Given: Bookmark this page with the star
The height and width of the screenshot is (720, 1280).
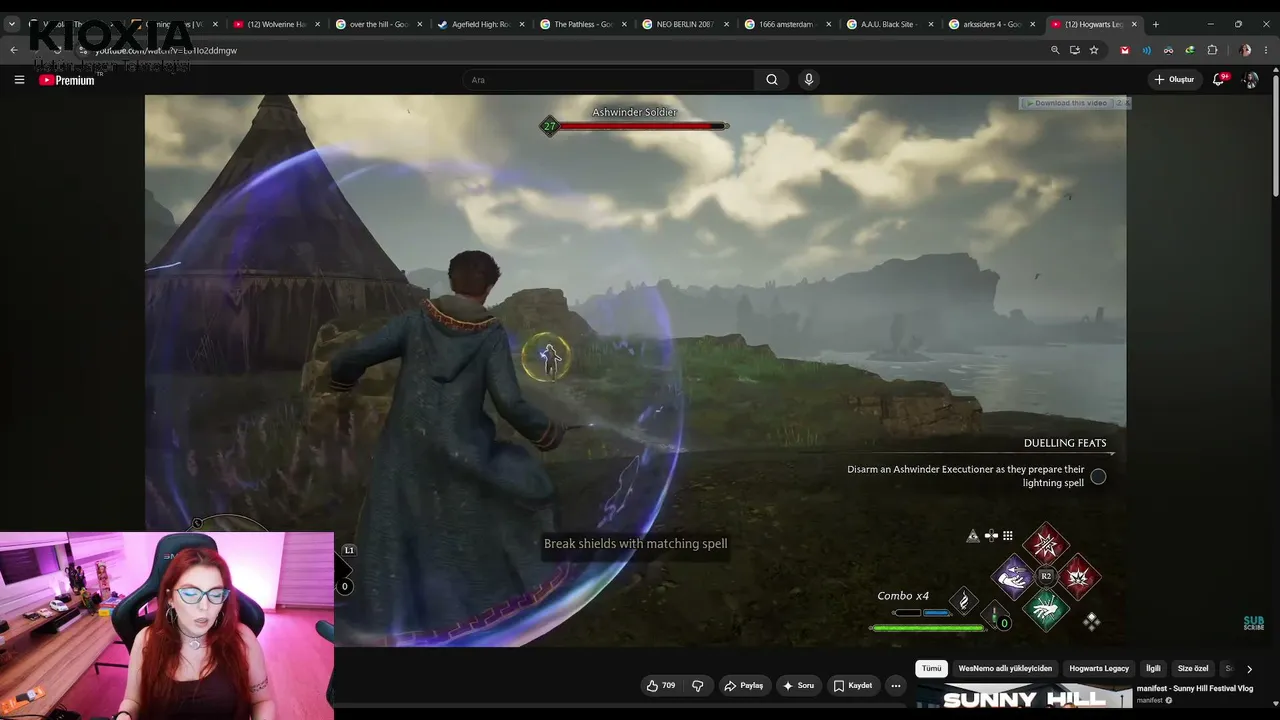Looking at the screenshot, I should 1094,50.
